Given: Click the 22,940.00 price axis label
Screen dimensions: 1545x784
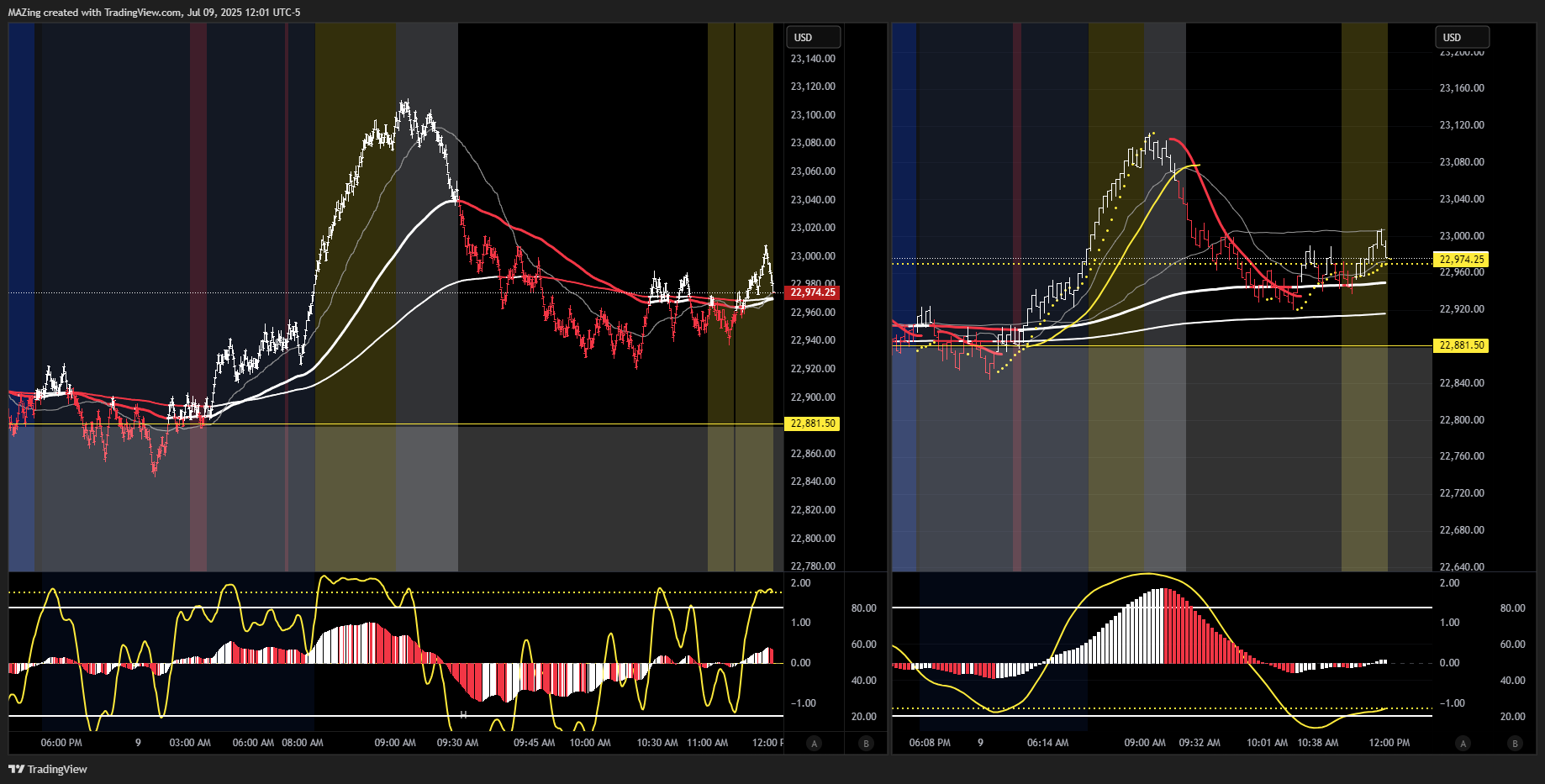Looking at the screenshot, I should [813, 340].
